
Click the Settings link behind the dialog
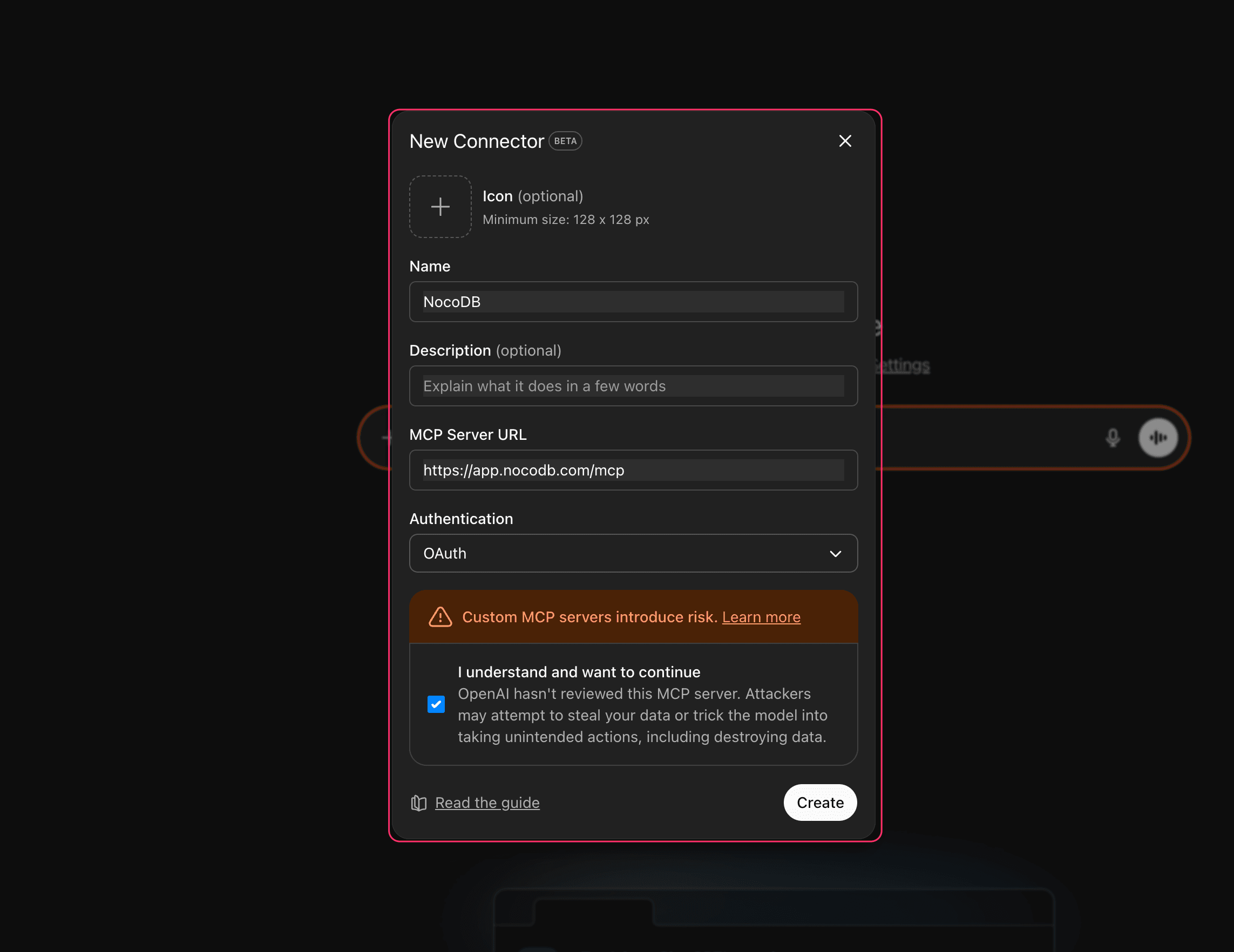click(x=903, y=365)
